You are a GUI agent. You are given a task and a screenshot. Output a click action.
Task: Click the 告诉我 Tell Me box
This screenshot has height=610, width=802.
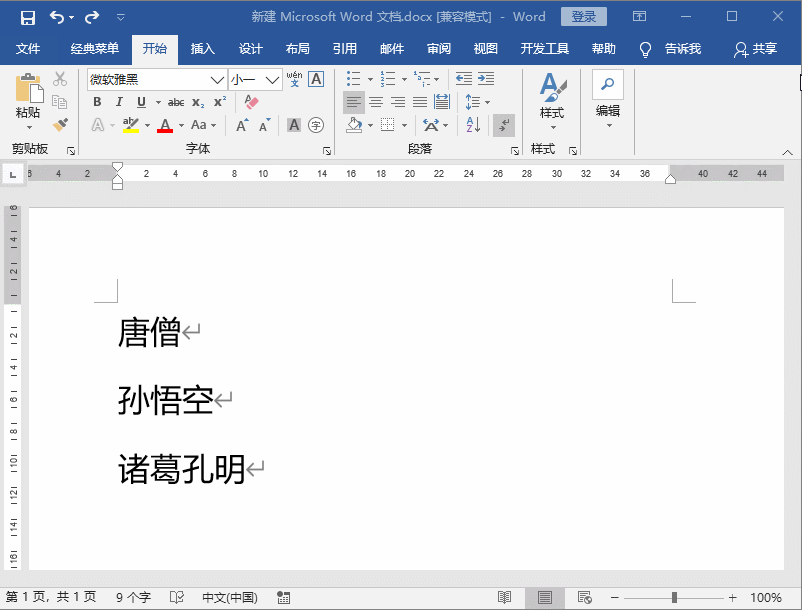671,49
